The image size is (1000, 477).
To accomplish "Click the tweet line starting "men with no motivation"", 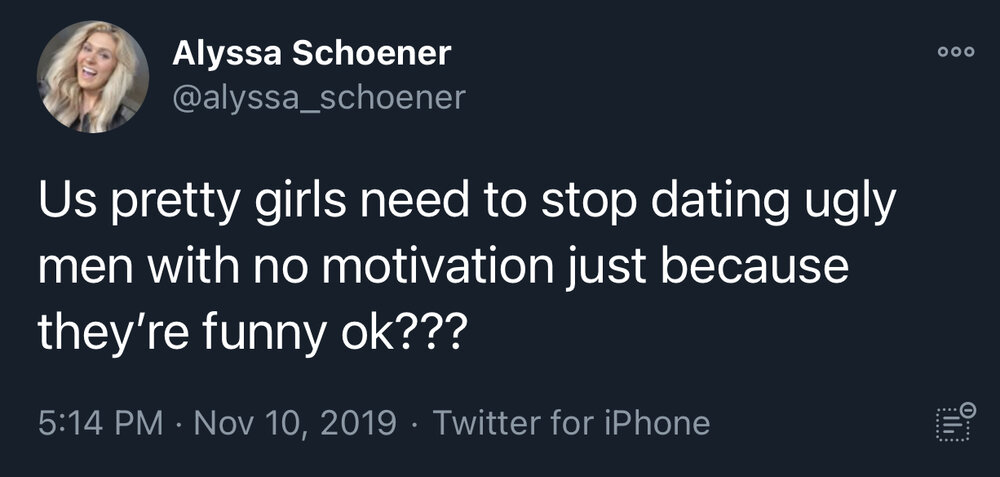I will [x=443, y=268].
